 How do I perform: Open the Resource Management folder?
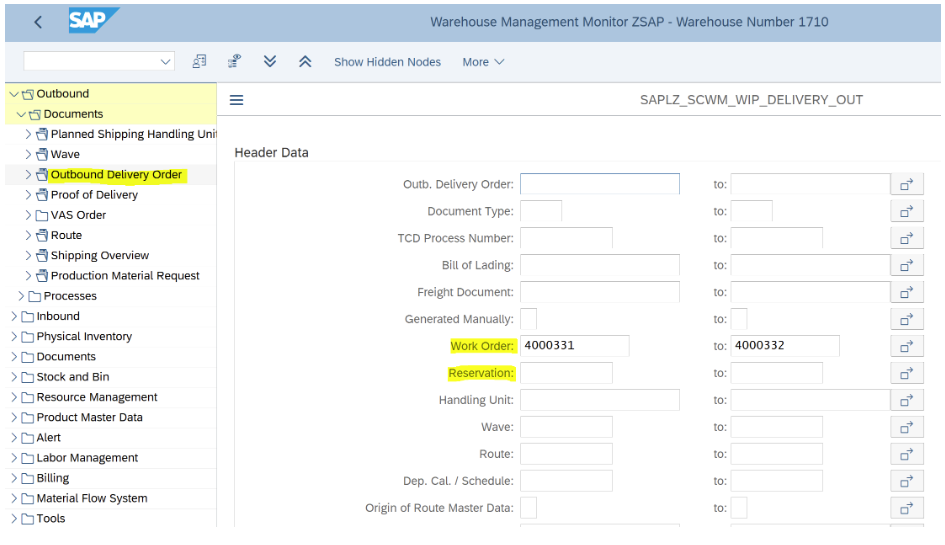tap(96, 397)
